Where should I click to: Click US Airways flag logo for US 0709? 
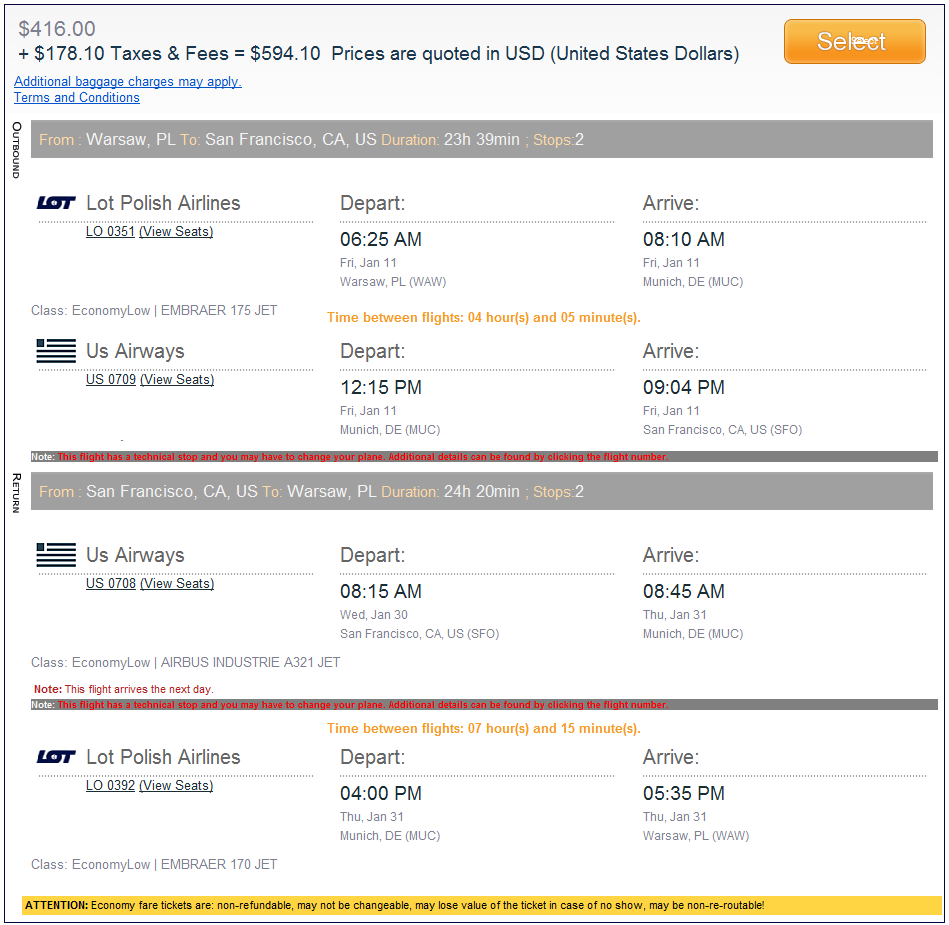[x=56, y=351]
